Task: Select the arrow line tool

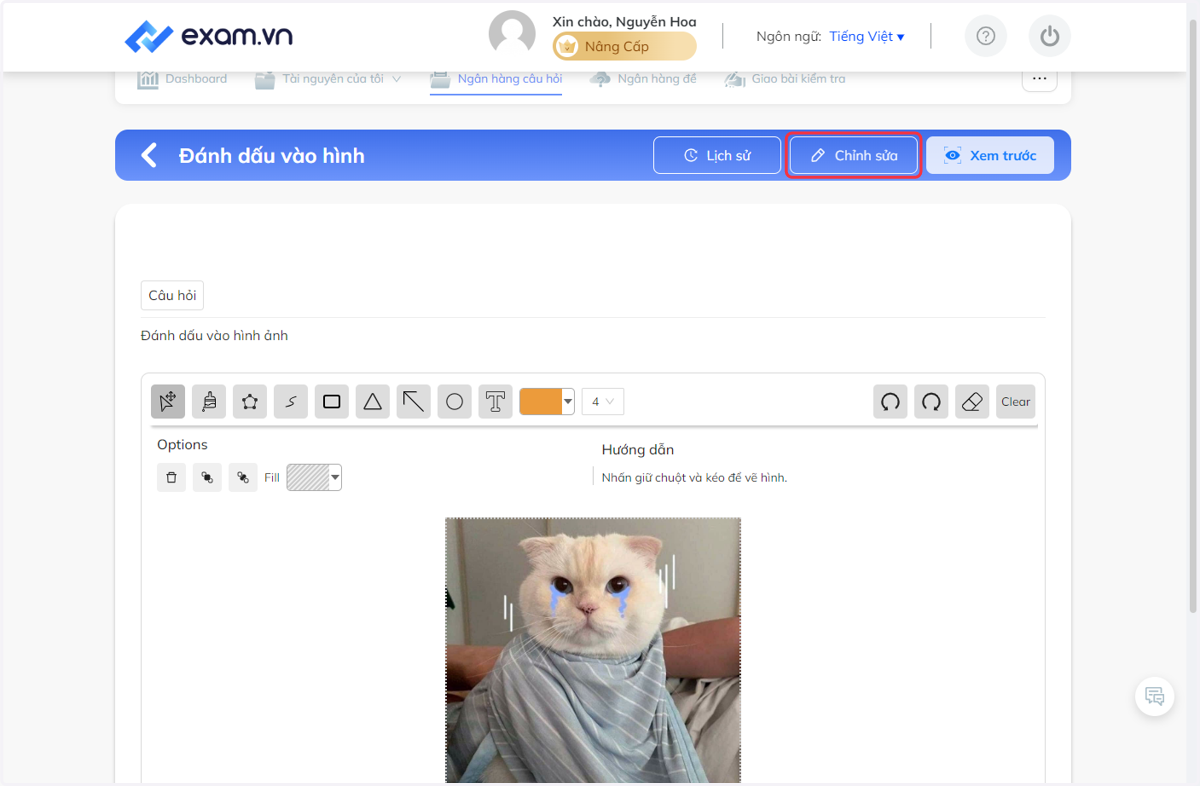Action: coord(413,401)
